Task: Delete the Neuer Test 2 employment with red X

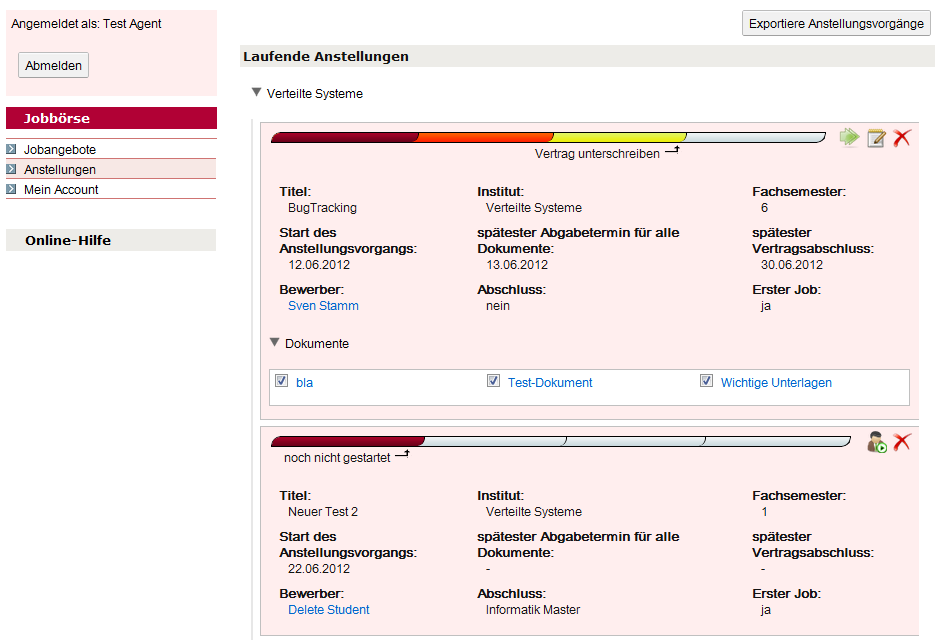Action: coord(902,442)
